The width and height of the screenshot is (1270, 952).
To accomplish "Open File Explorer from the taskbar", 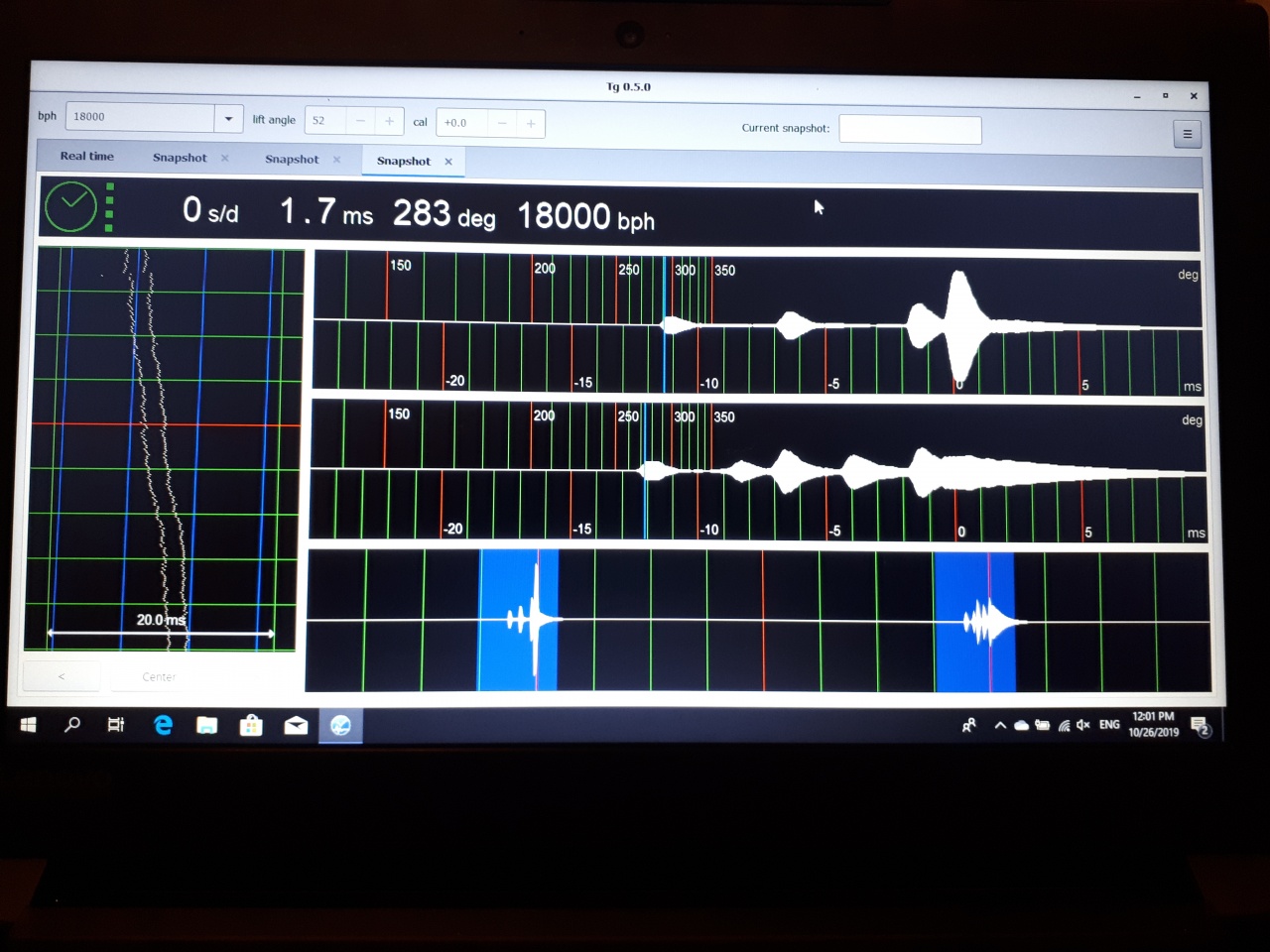I will coord(206,725).
